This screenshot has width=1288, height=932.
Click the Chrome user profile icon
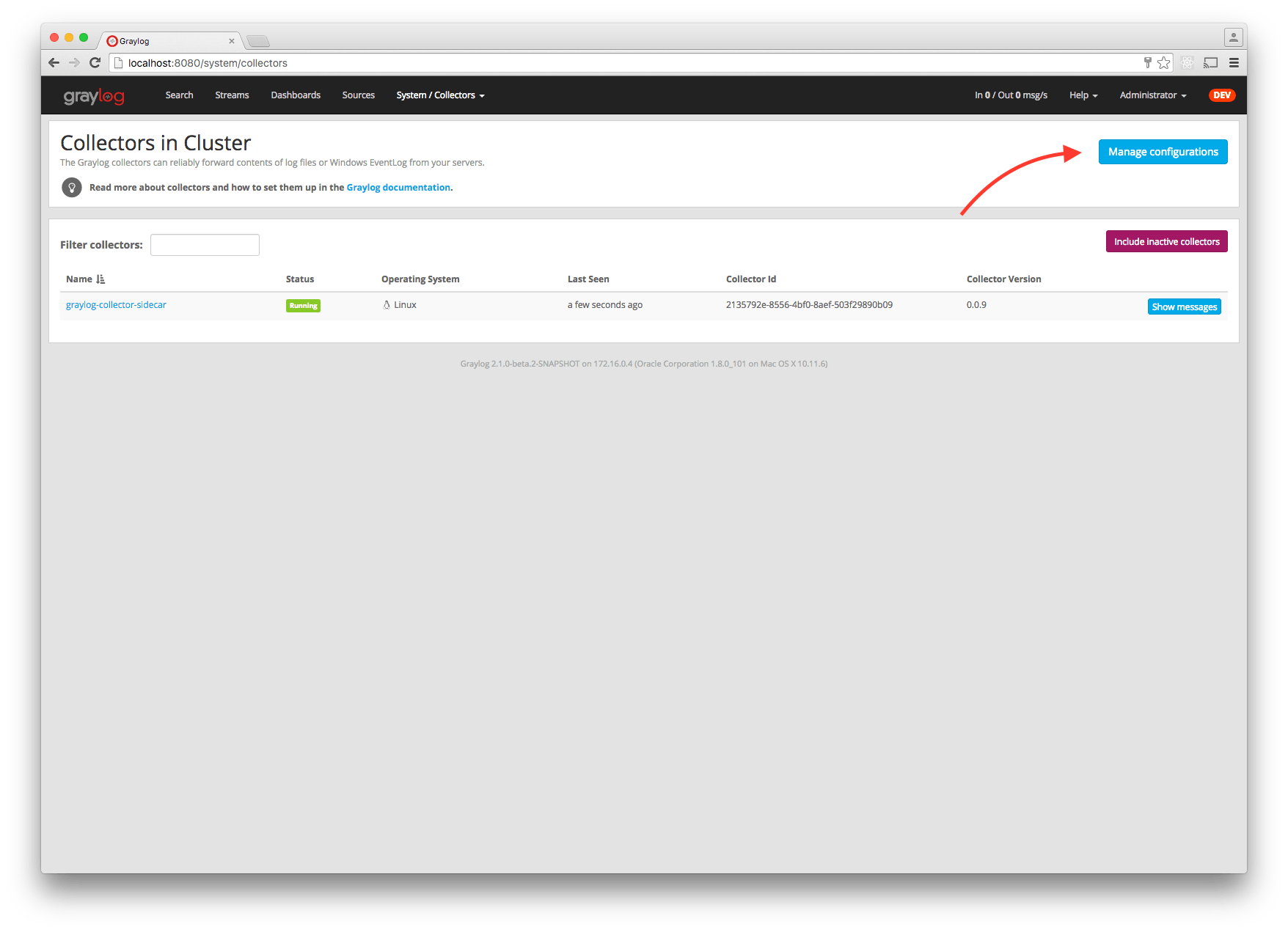[1234, 37]
